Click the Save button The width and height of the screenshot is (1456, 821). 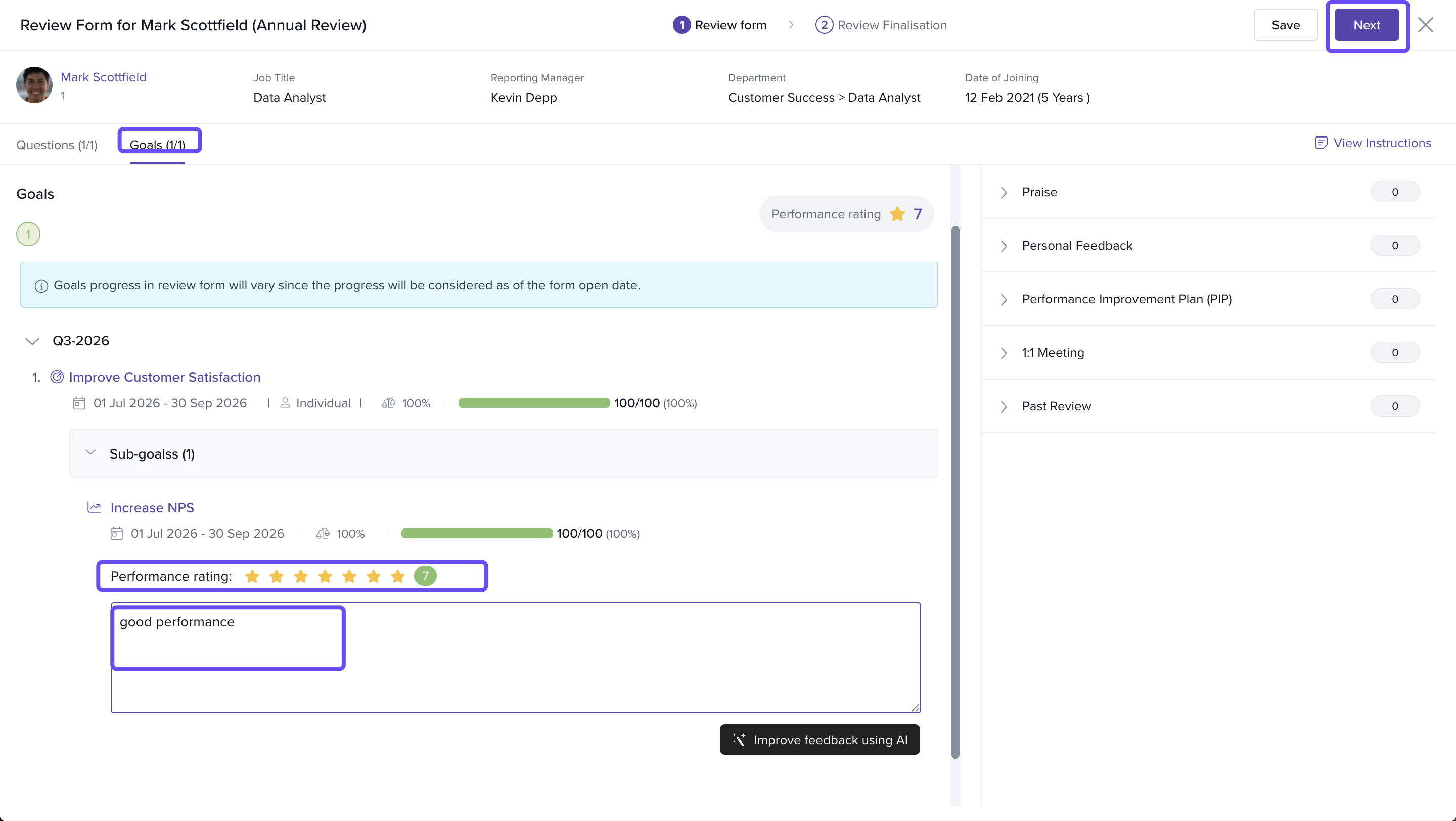(1286, 25)
